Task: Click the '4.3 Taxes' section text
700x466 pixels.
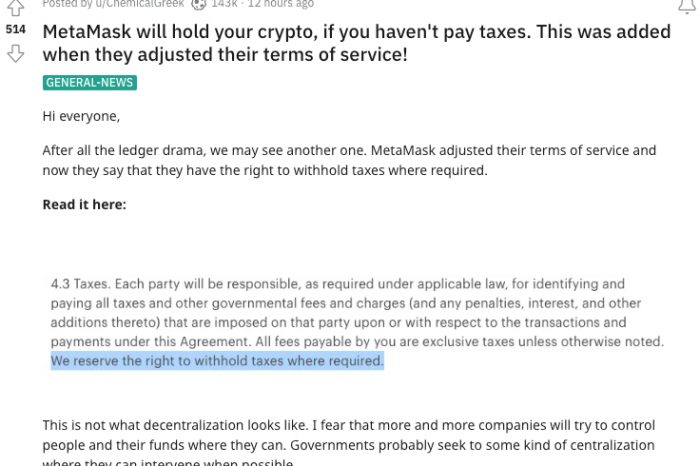Action: [79, 284]
